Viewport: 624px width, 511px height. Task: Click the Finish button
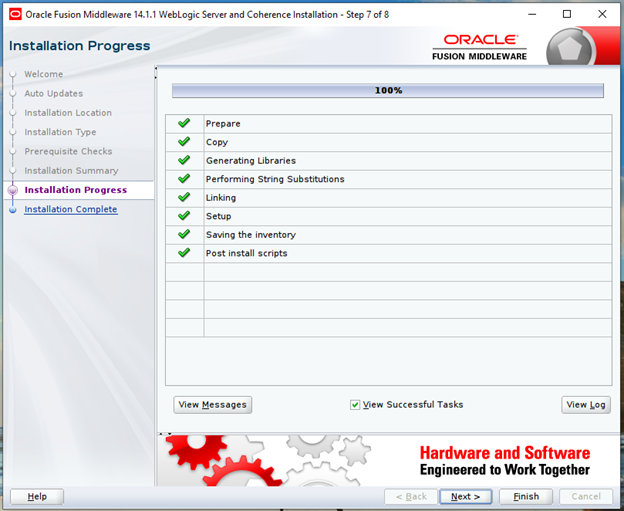click(526, 497)
